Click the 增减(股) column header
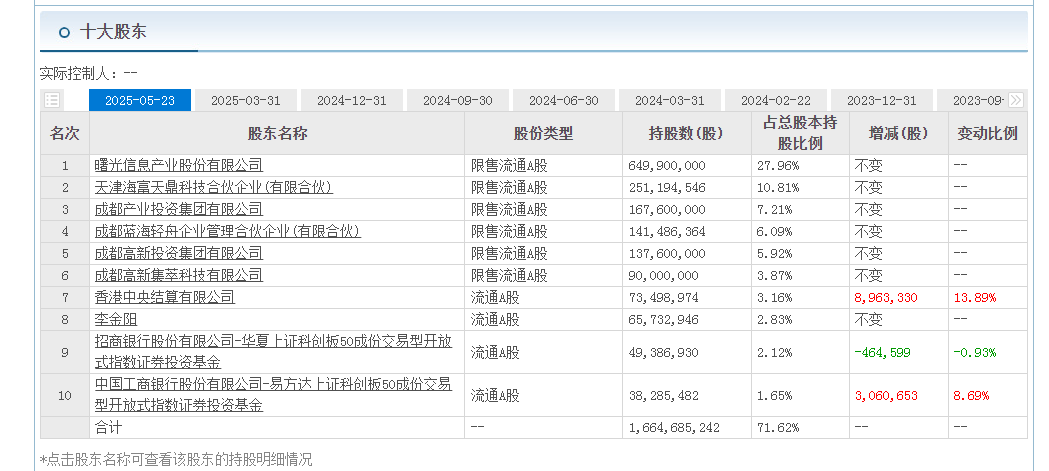The height and width of the screenshot is (471, 1049). click(x=898, y=133)
